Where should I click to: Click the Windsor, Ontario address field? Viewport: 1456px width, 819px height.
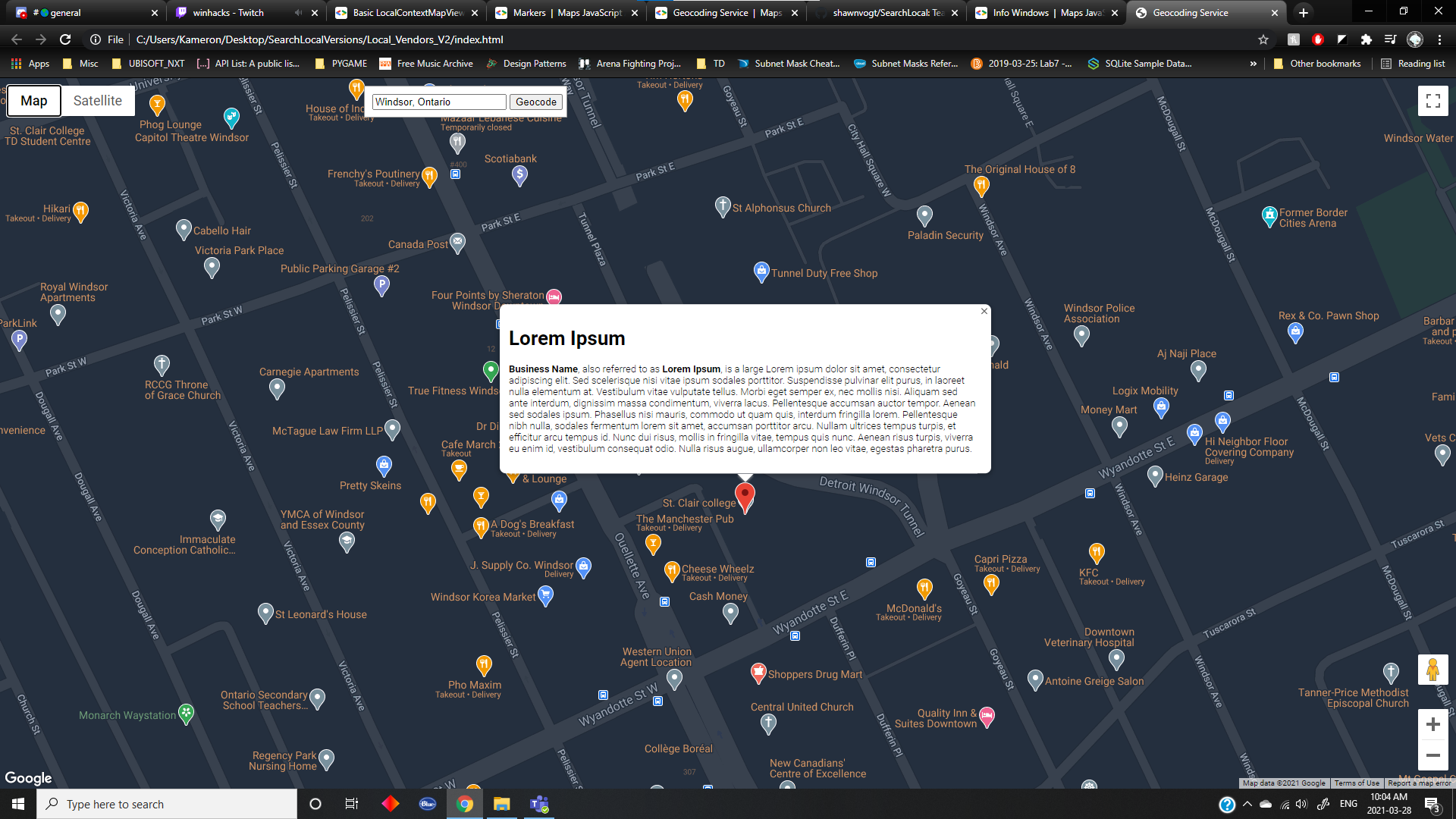pyautogui.click(x=438, y=102)
